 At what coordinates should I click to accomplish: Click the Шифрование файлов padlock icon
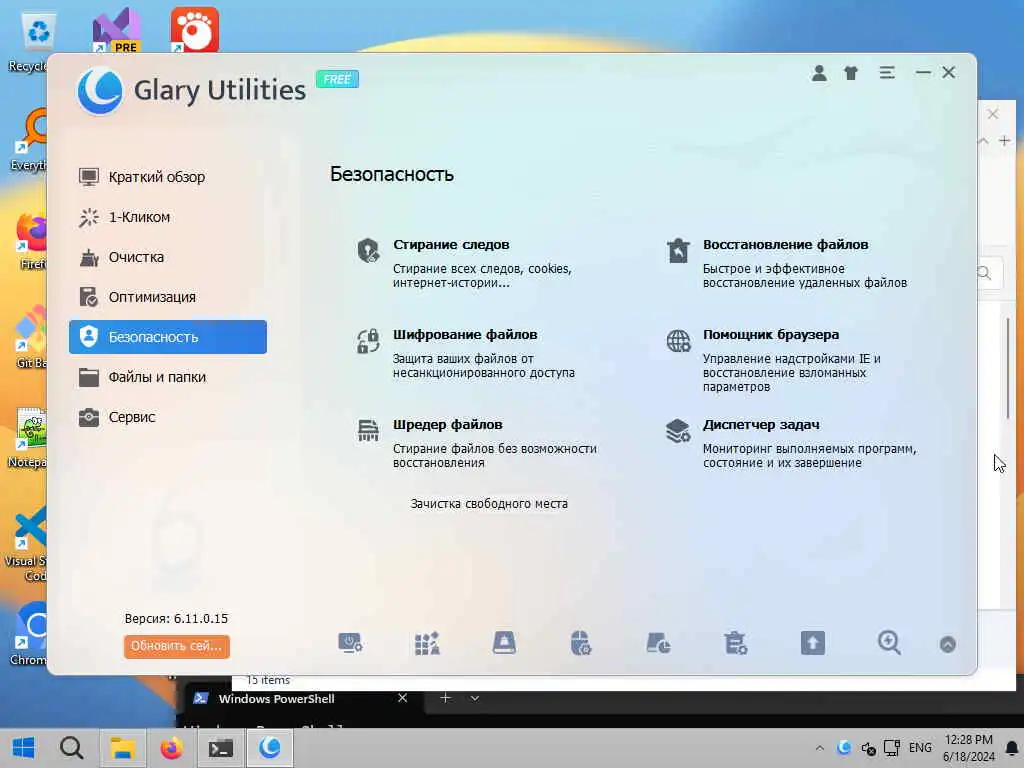point(368,341)
